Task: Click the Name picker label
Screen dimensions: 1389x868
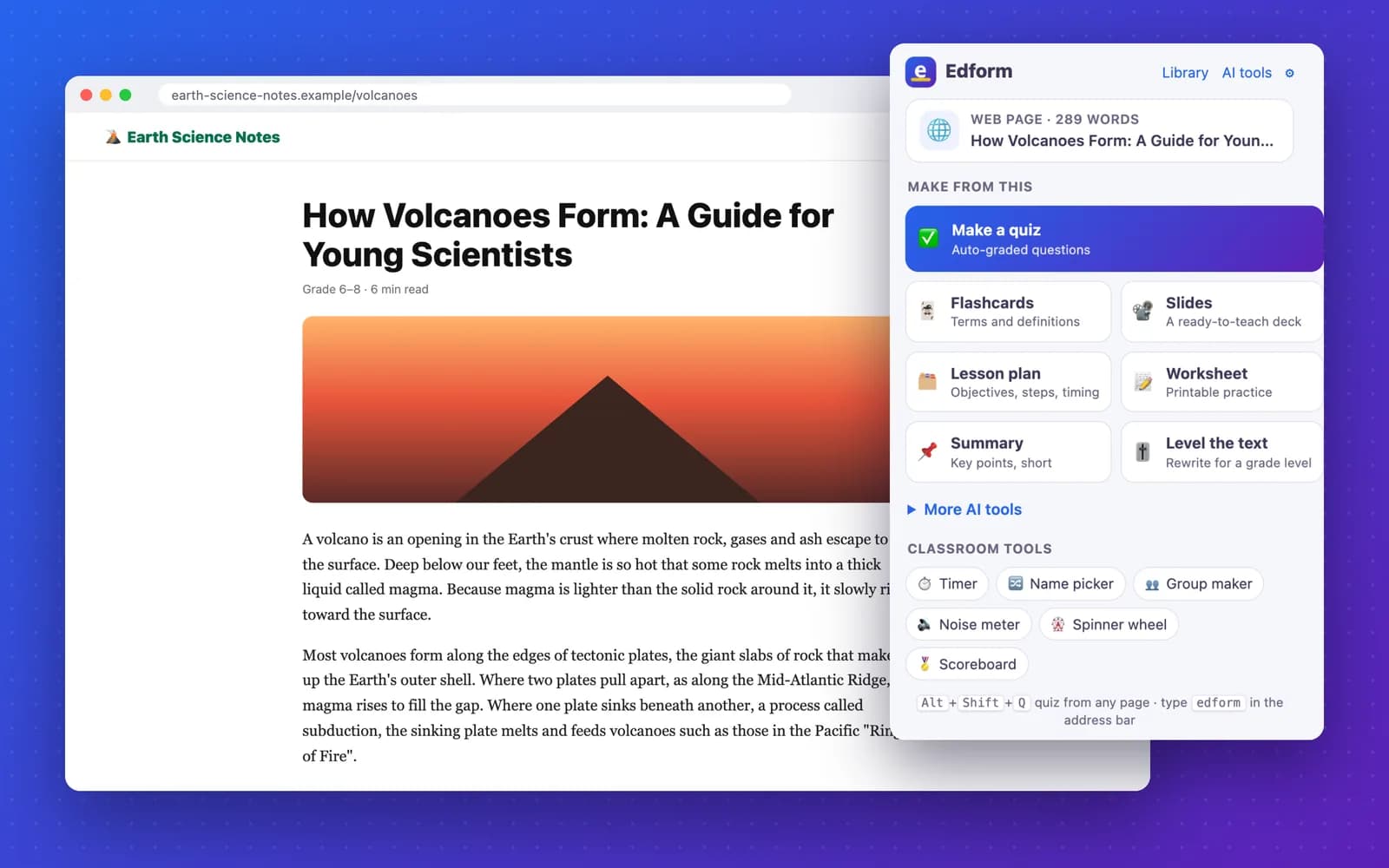Action: [1071, 584]
